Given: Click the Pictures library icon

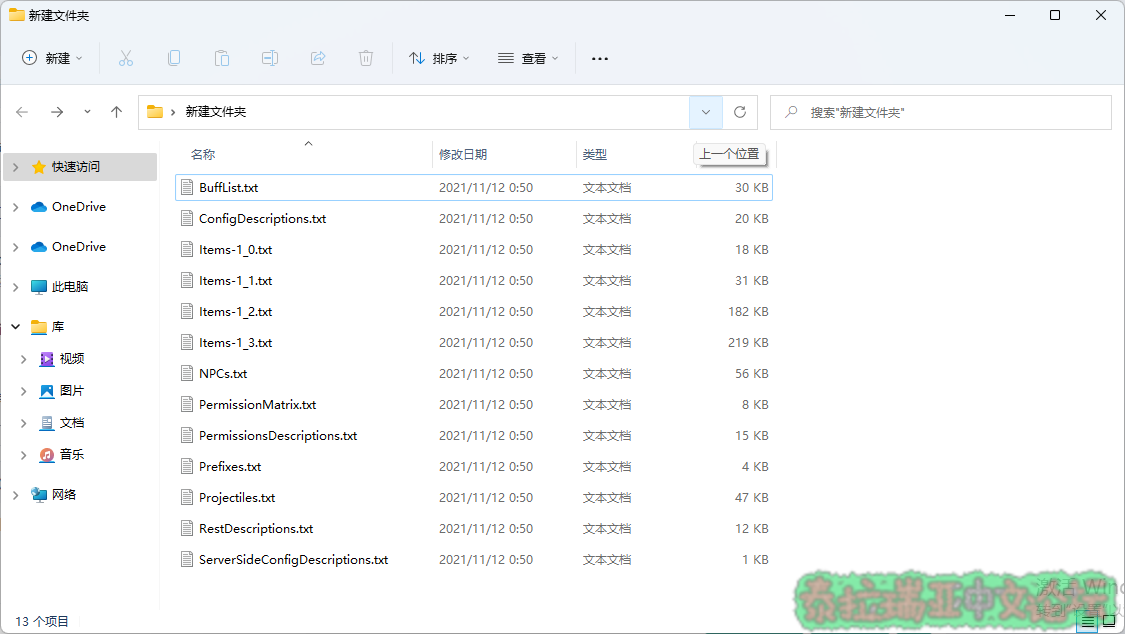Looking at the screenshot, I should [47, 391].
